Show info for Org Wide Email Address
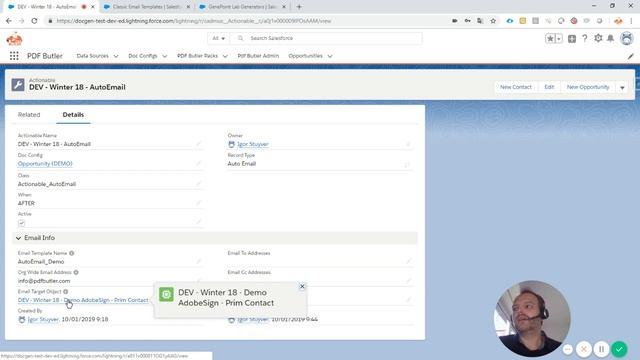 pyautogui.click(x=76, y=272)
